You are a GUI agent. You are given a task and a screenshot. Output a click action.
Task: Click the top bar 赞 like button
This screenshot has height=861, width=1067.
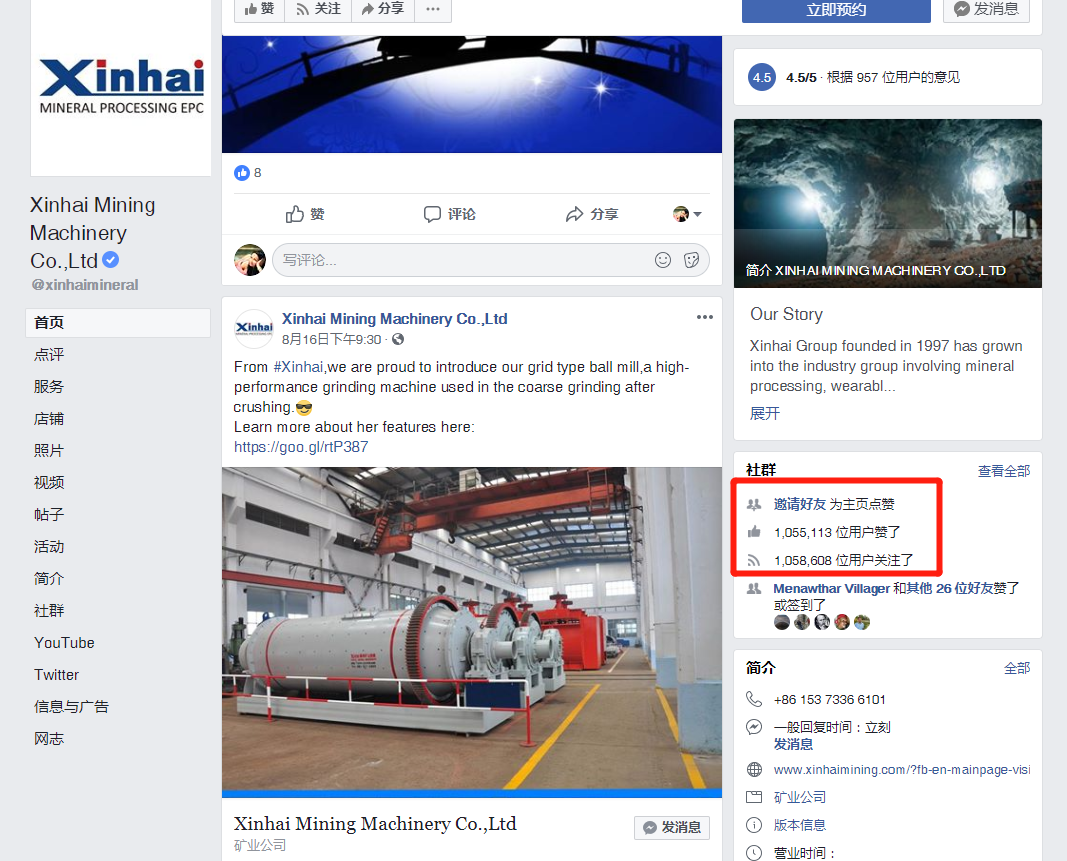(x=259, y=9)
